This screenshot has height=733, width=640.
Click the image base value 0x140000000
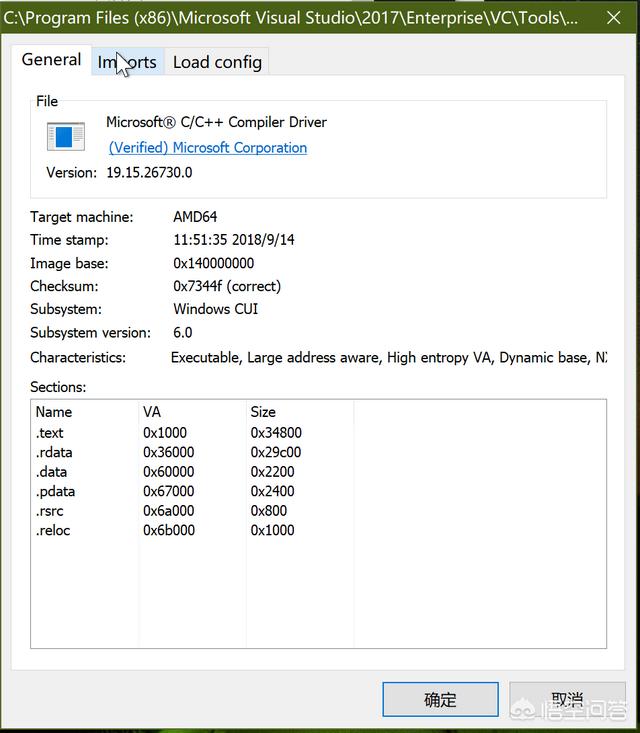click(213, 263)
